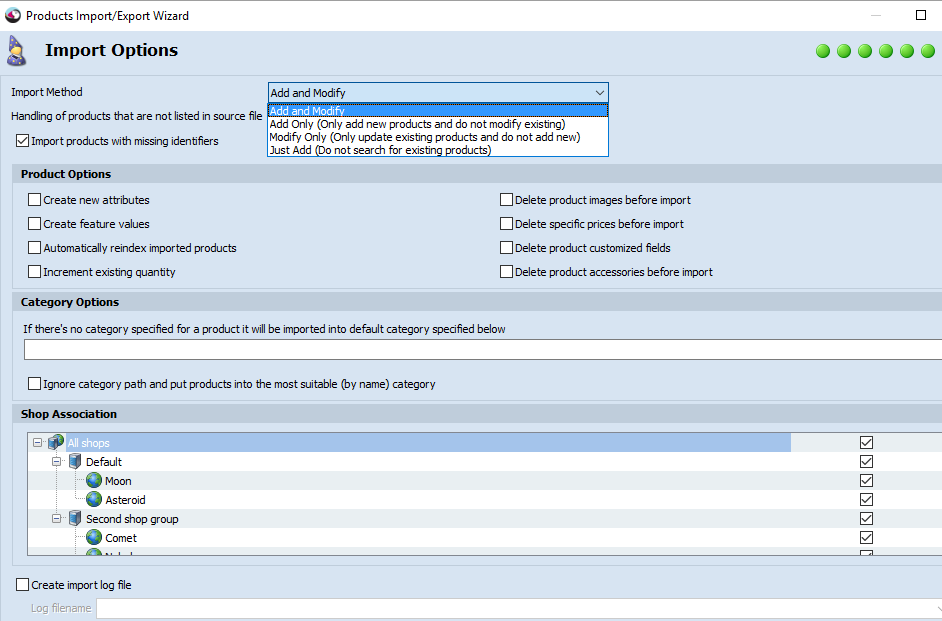
Task: Uncheck the Asteroid shop association checkbox
Action: click(866, 500)
